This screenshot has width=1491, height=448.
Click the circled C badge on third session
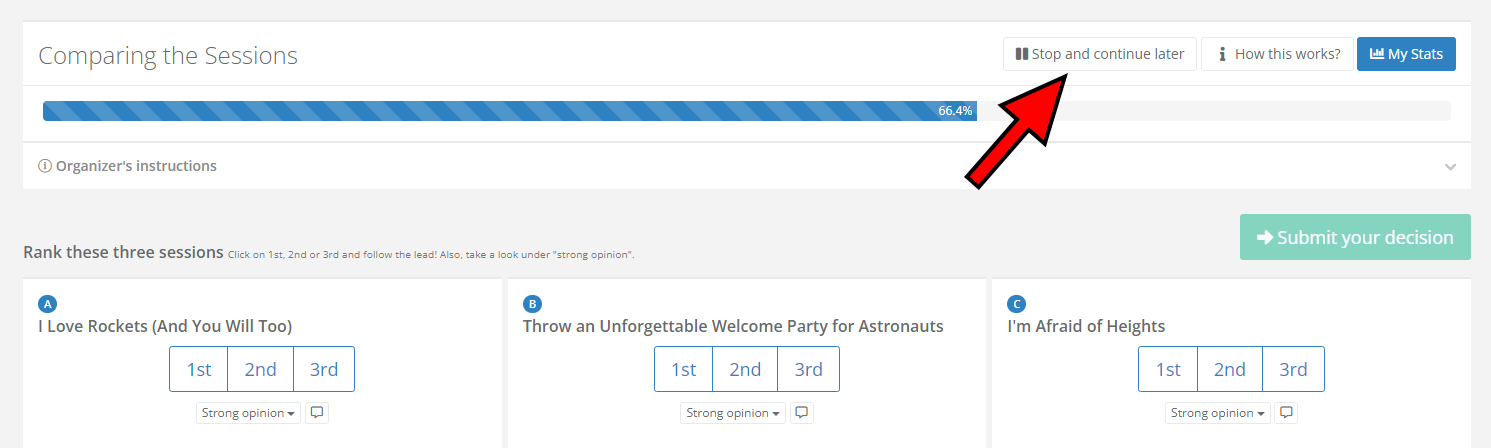coord(1016,304)
